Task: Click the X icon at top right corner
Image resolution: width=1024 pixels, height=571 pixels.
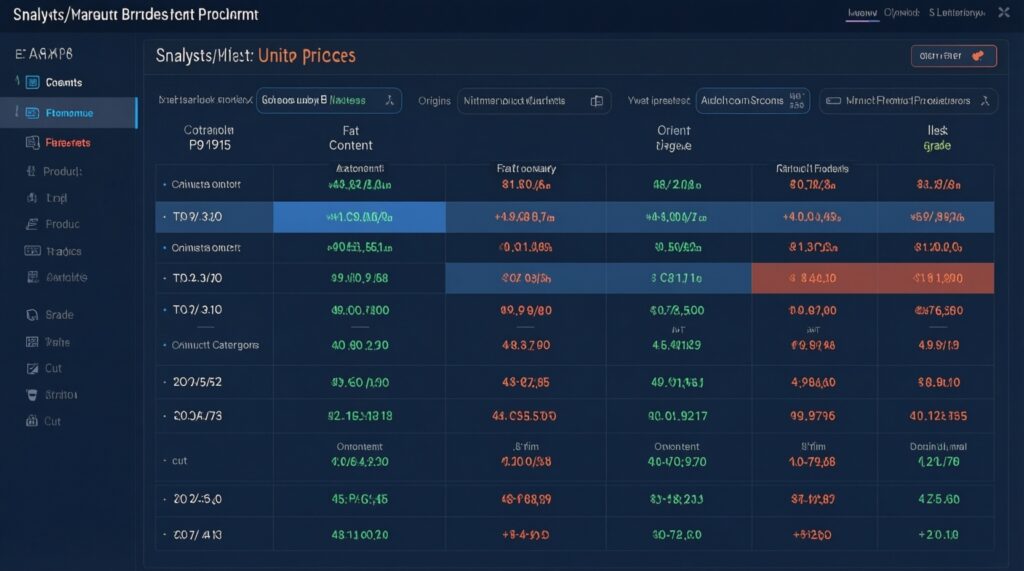Action: pyautogui.click(x=1003, y=13)
